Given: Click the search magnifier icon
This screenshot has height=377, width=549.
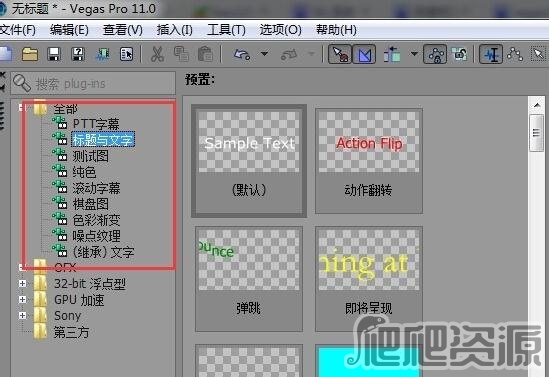Looking at the screenshot, I should (x=22, y=83).
